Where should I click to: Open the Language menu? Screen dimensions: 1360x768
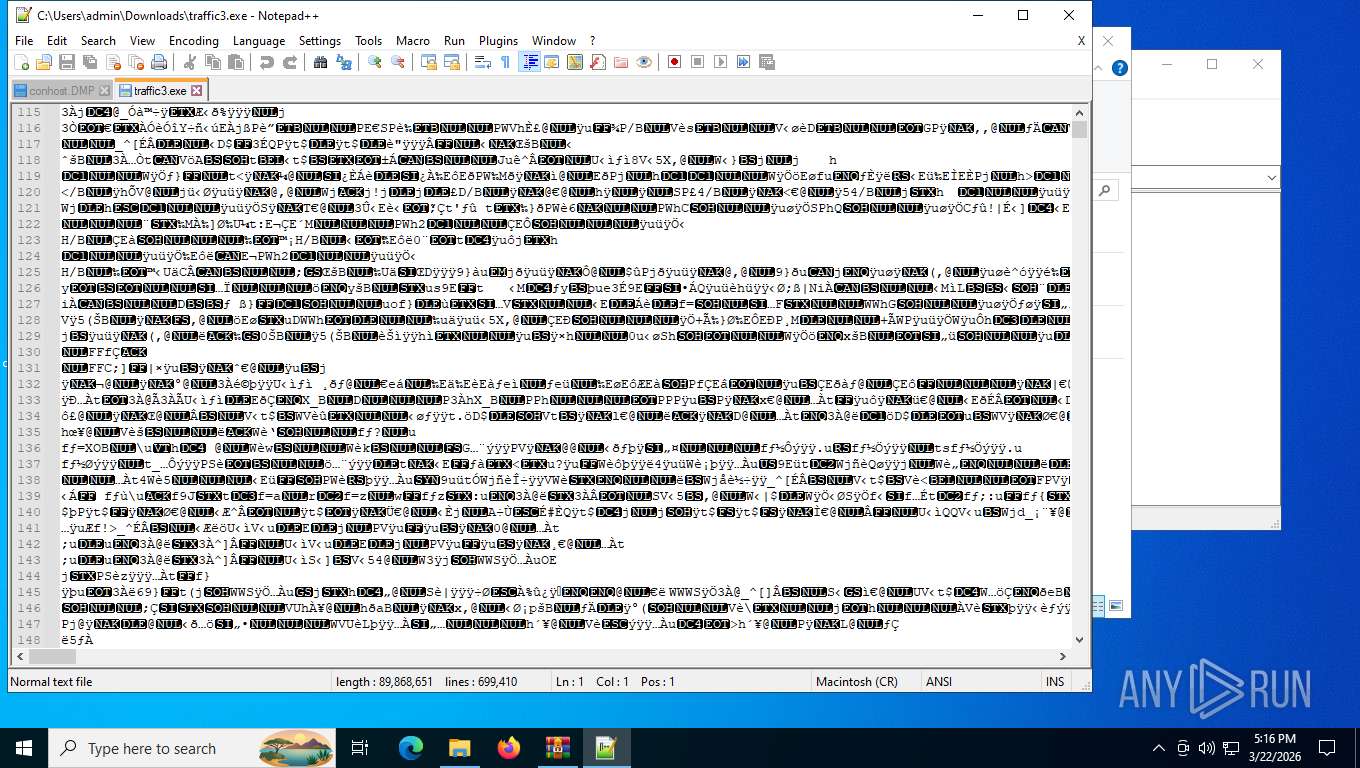[x=259, y=41]
